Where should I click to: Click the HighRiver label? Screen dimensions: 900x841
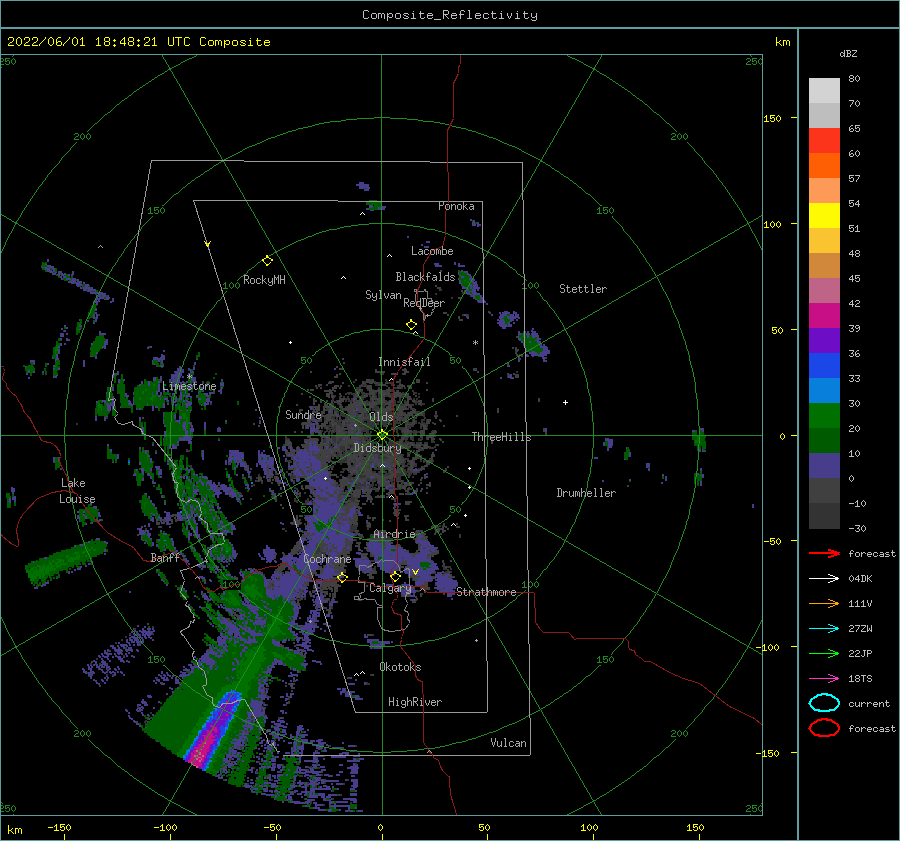point(415,702)
